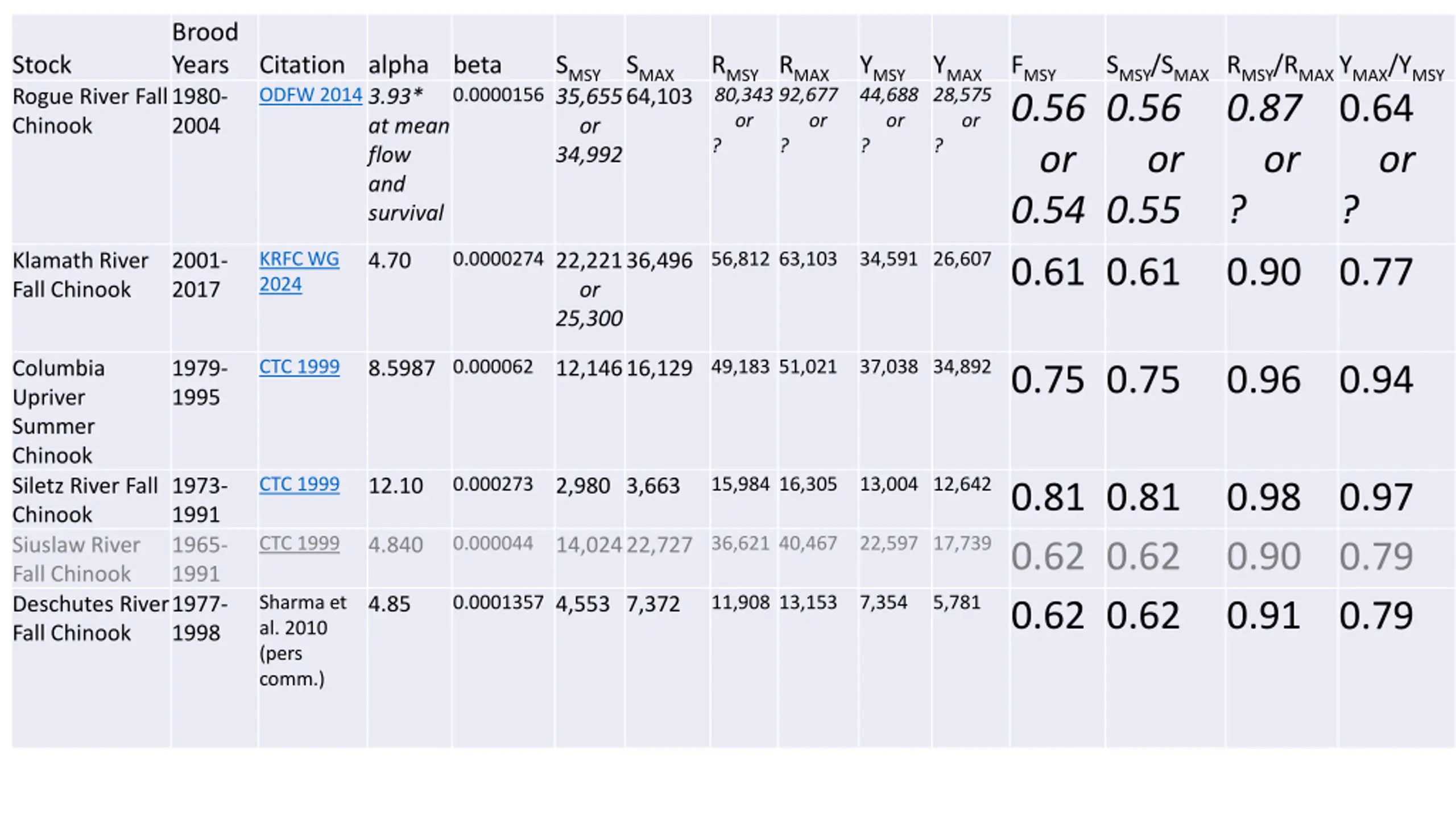This screenshot has height=819, width=1456.
Task: Click beta value 0.0001357
Action: pos(498,602)
